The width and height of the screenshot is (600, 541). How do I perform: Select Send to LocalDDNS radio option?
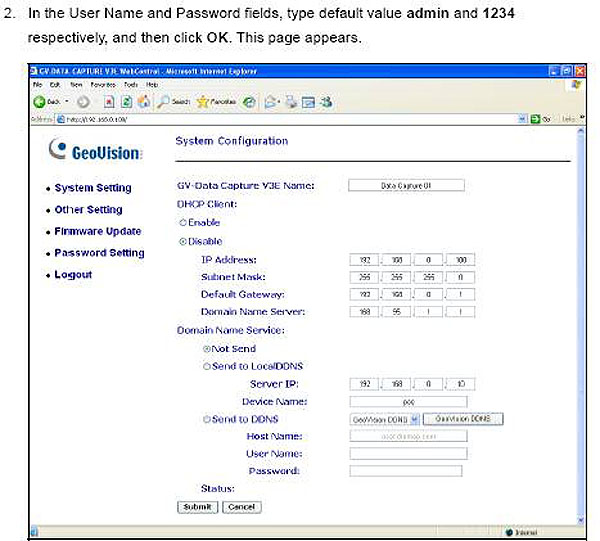coord(207,366)
